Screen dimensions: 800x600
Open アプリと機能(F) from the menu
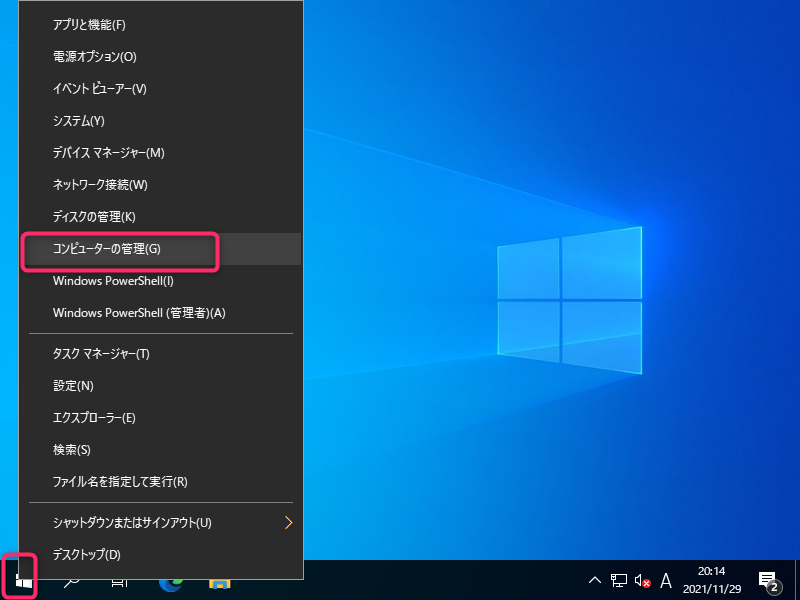coord(161,24)
